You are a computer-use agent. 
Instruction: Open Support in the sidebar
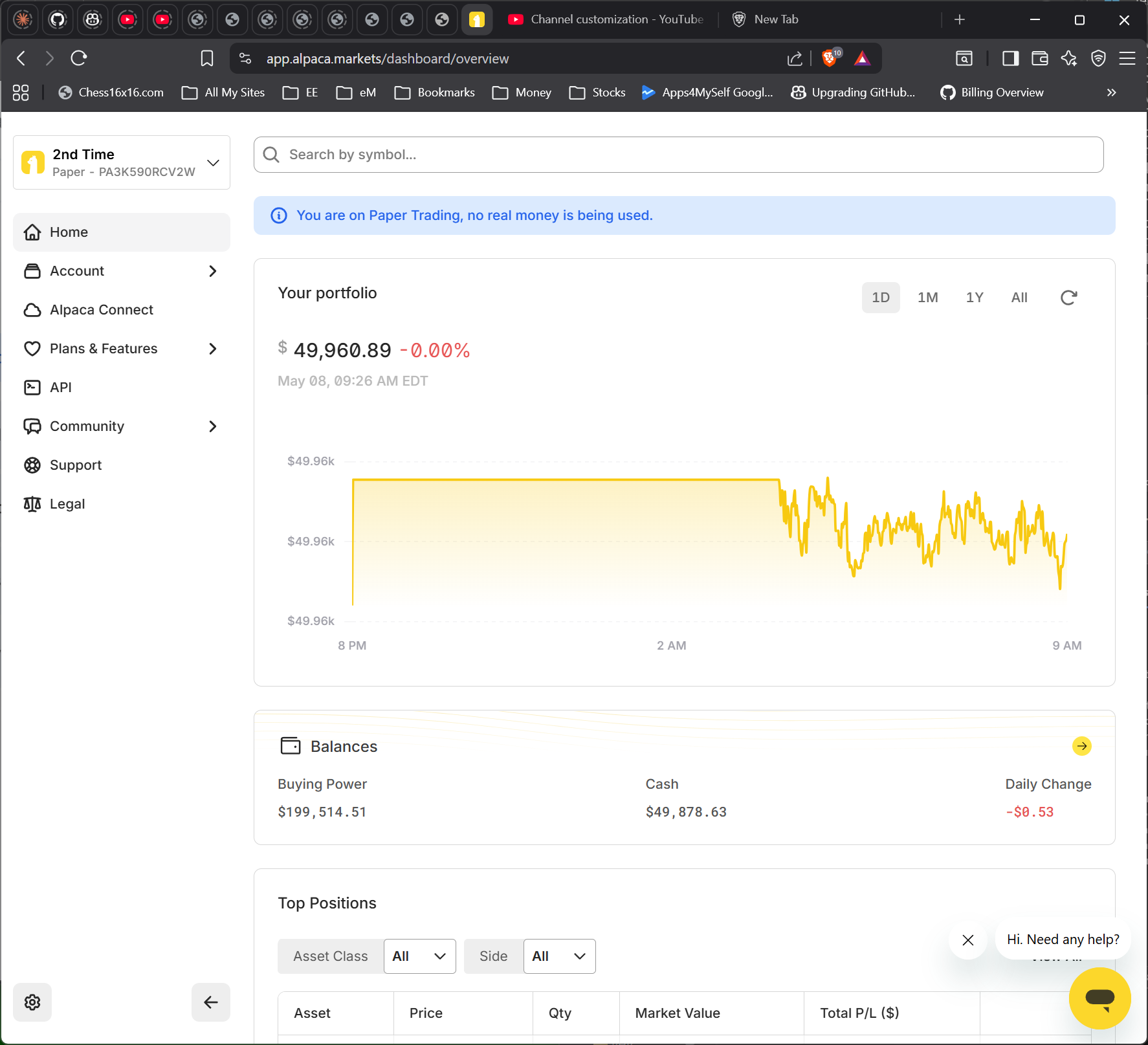(x=122, y=465)
